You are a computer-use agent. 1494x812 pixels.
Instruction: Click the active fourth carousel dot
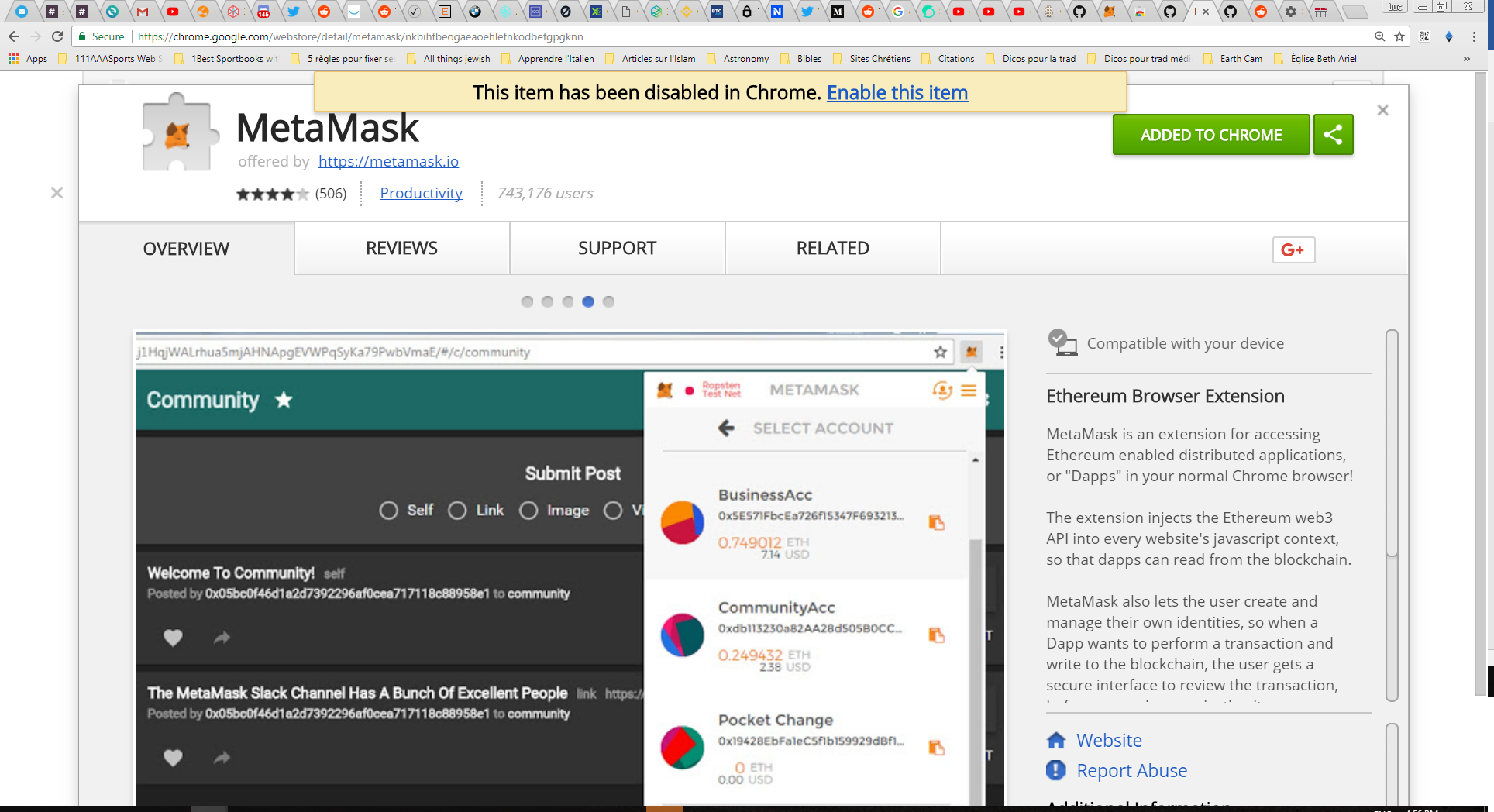click(588, 301)
